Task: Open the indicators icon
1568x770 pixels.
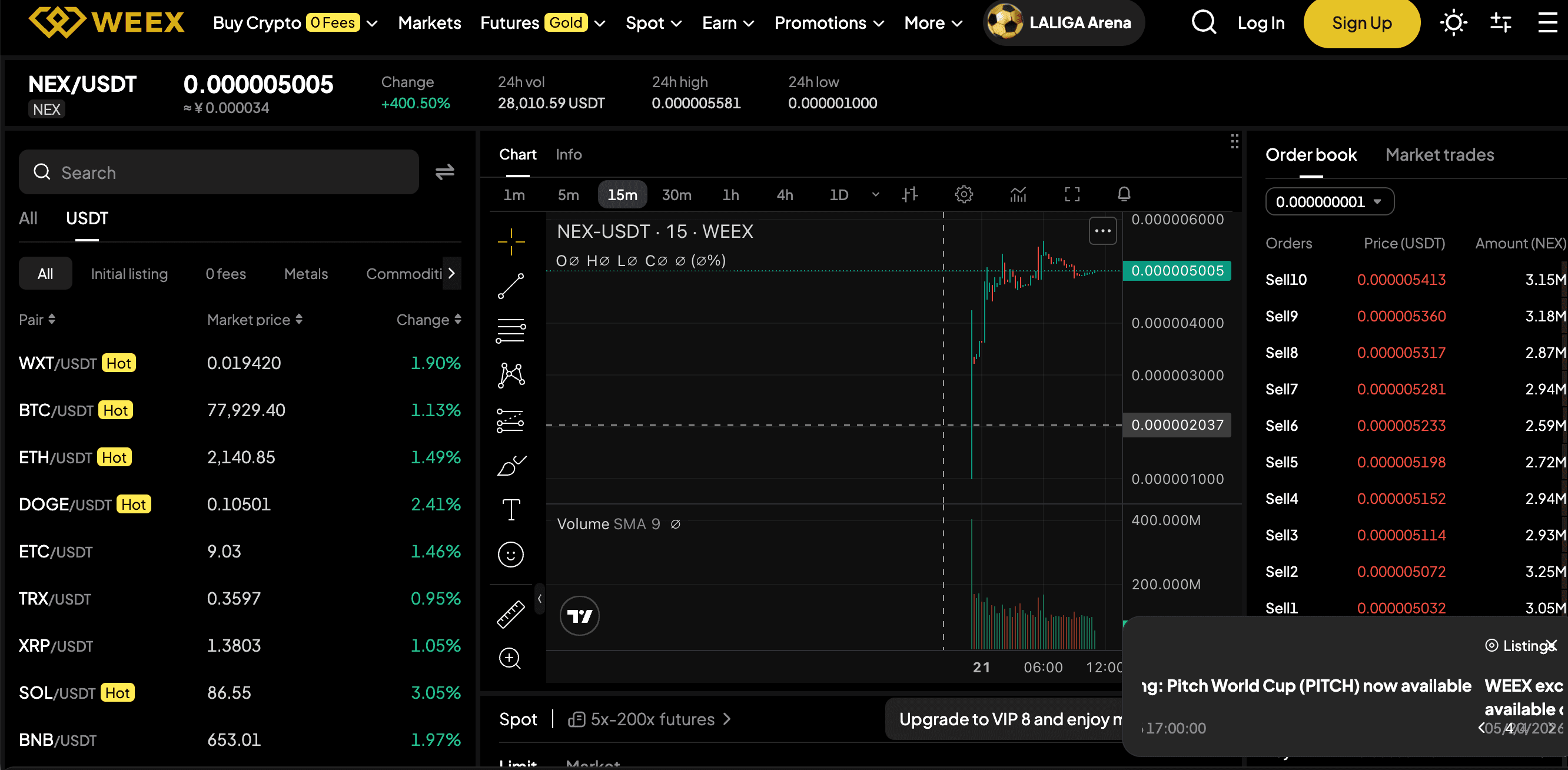Action: tap(1018, 195)
